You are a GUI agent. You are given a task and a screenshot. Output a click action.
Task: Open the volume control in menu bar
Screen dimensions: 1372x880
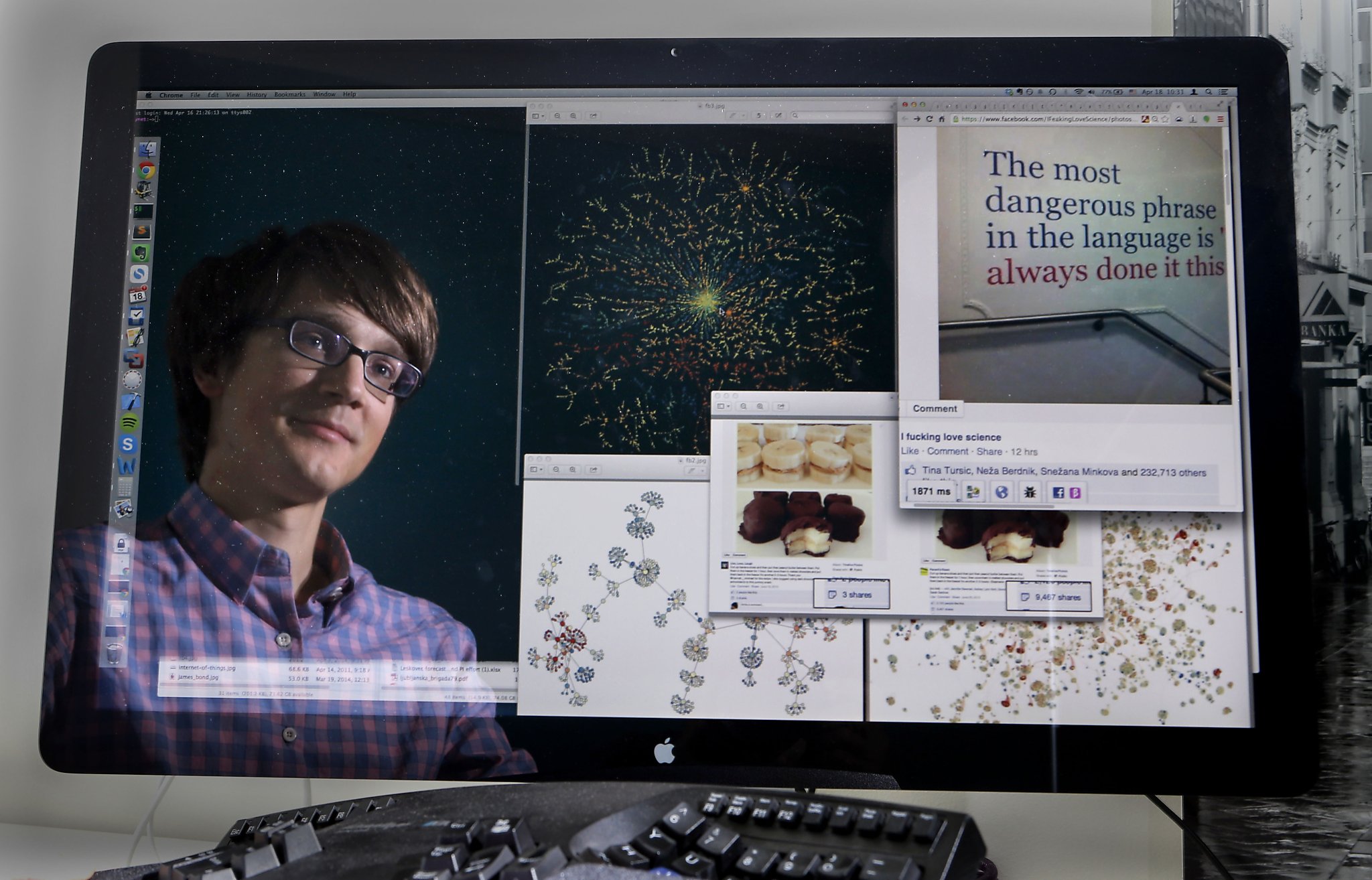click(x=1091, y=92)
